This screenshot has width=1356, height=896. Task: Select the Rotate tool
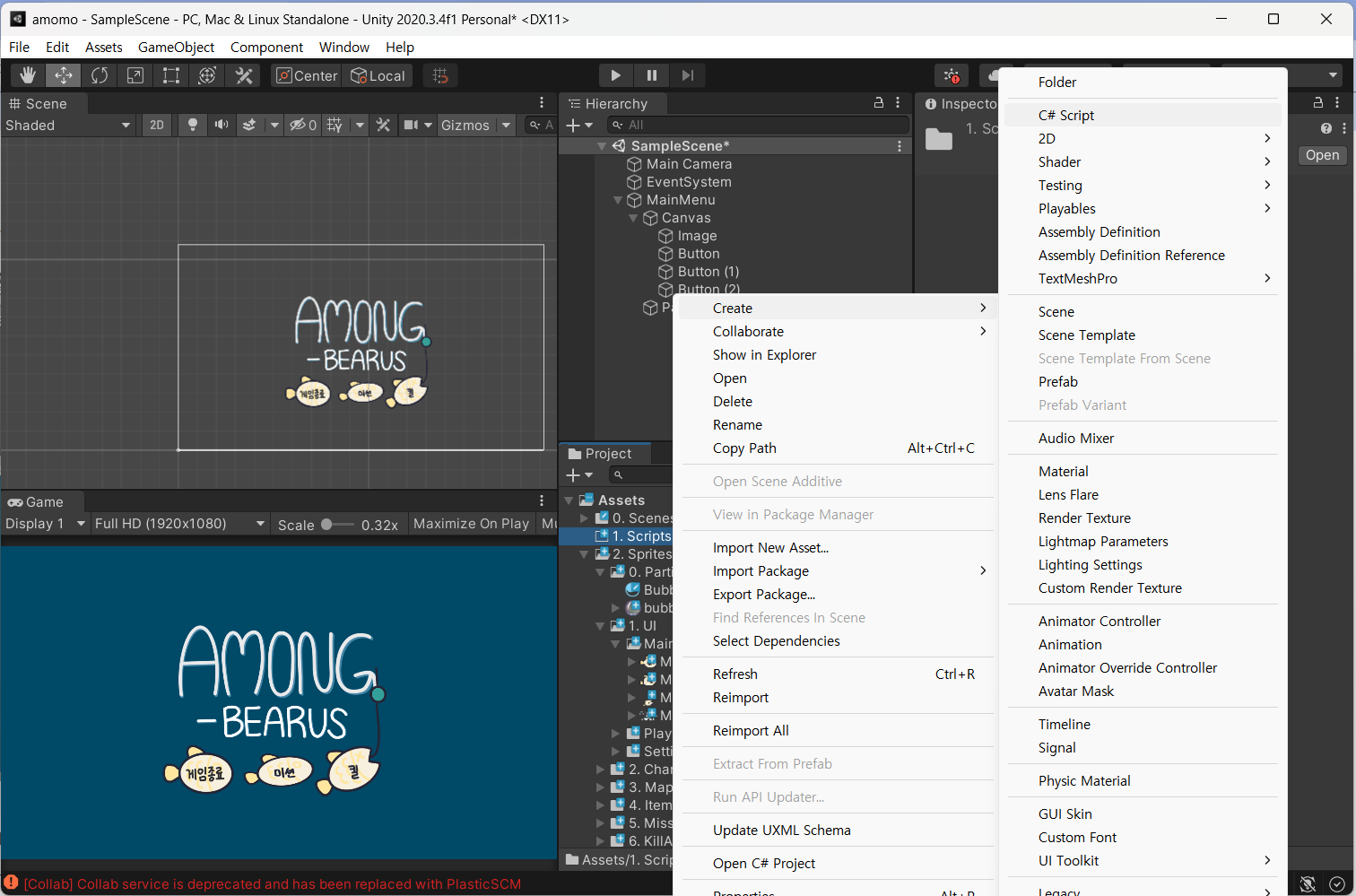[x=100, y=75]
